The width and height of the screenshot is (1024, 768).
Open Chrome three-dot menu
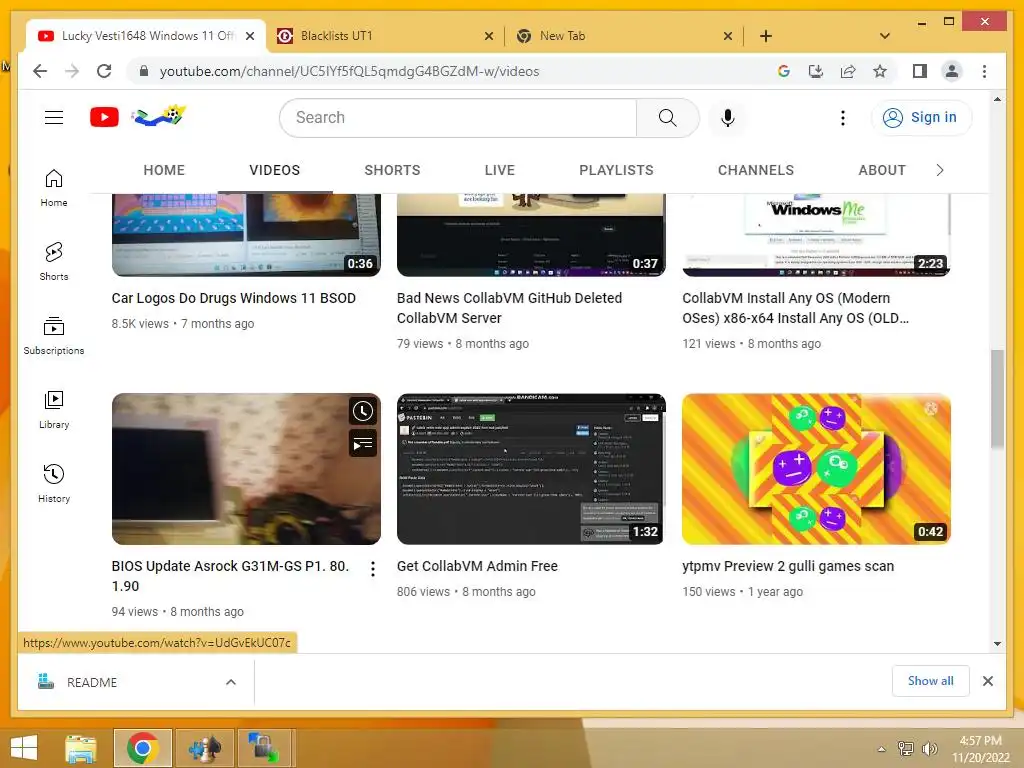click(984, 71)
